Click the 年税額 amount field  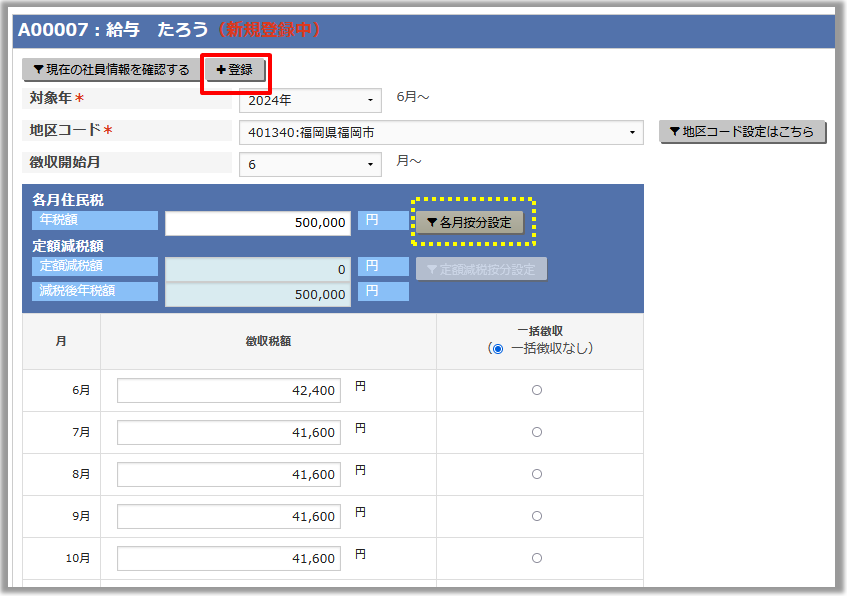click(258, 223)
